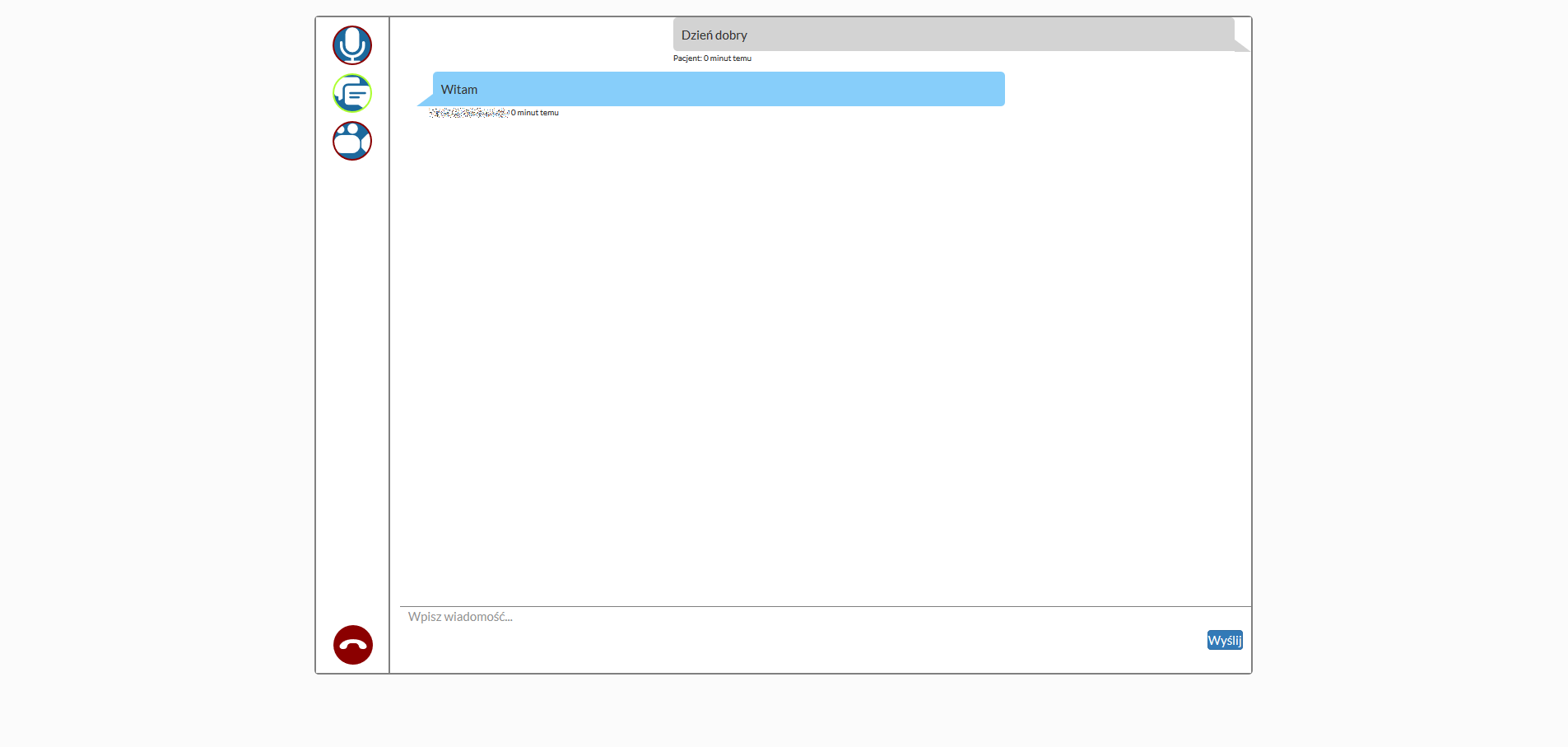Click "0 minut temu" timestamp below Witam
The image size is (1568, 747).
[x=535, y=113]
